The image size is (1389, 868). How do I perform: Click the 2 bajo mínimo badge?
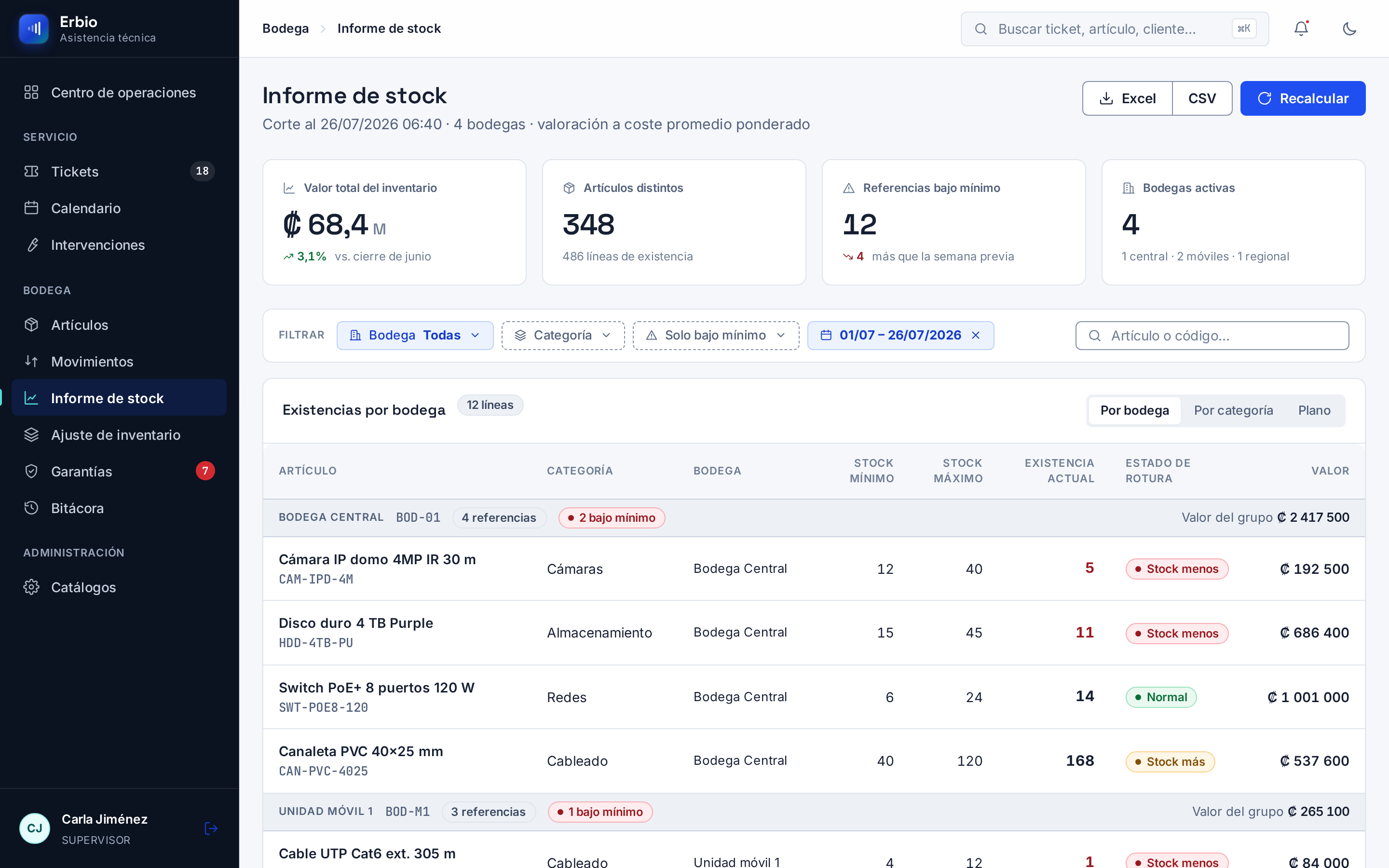[x=611, y=518]
